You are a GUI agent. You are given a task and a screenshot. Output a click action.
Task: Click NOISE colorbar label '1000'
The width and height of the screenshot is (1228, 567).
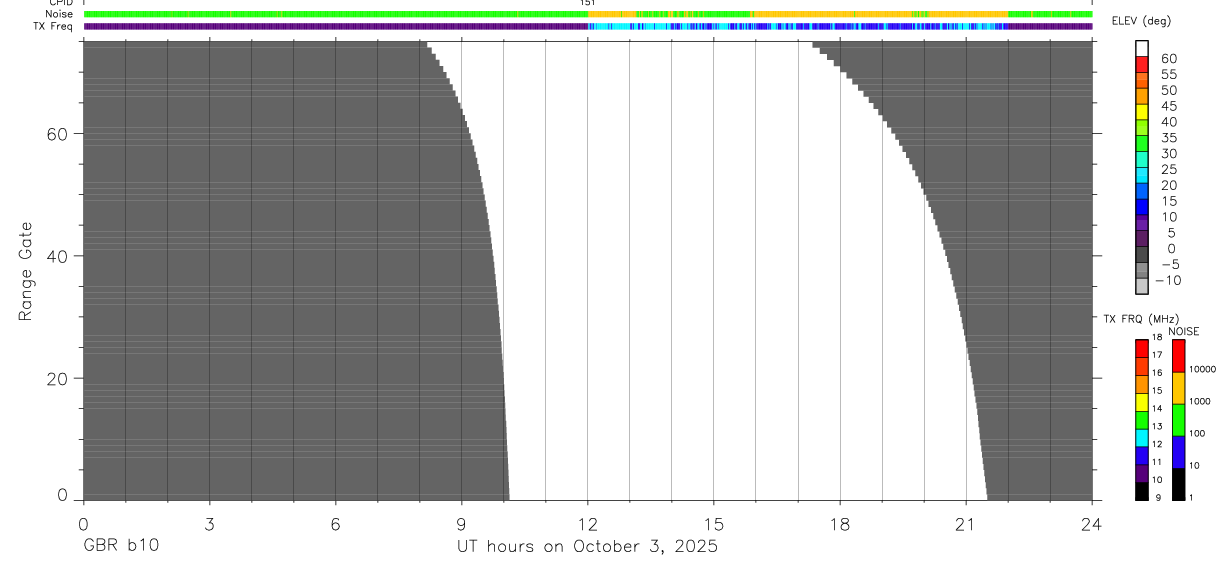click(x=1200, y=401)
